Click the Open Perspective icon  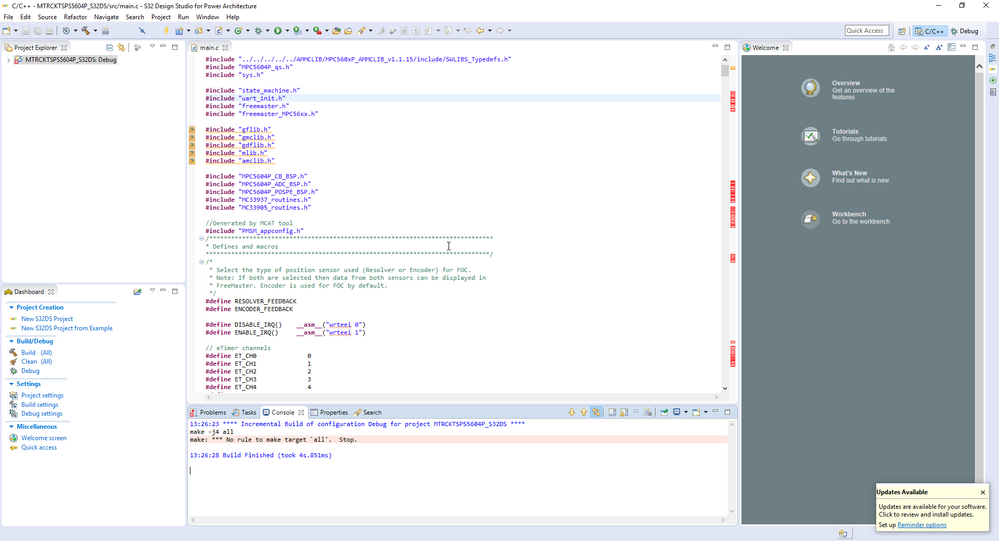click(x=902, y=31)
